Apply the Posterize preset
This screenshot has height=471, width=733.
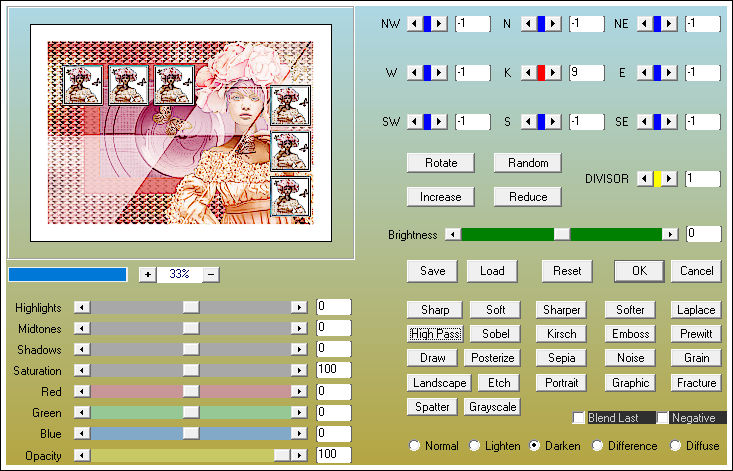[492, 358]
